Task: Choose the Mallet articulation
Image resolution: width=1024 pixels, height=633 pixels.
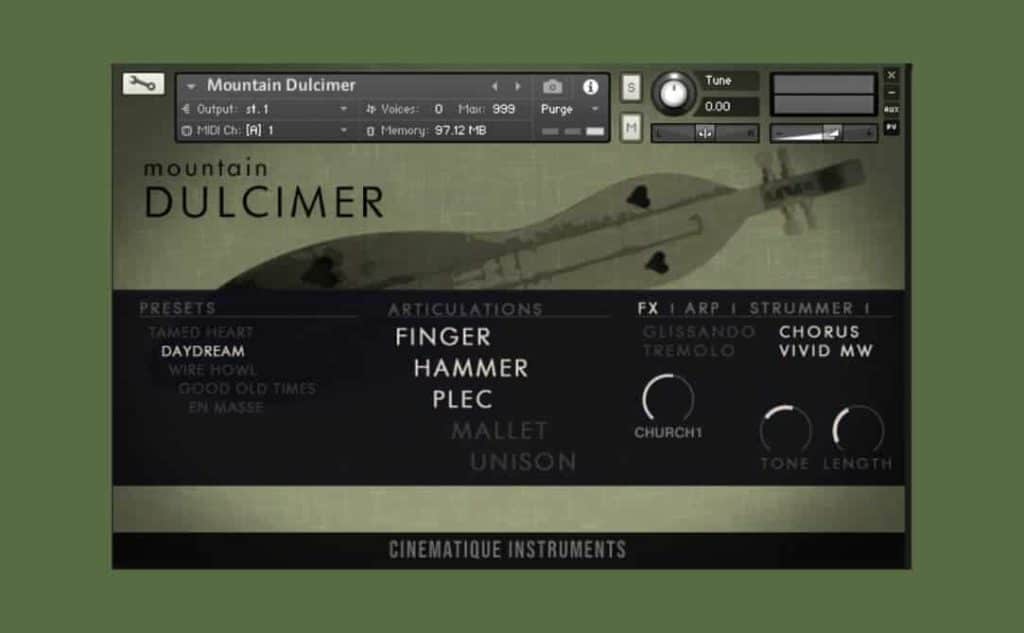Action: 499,431
